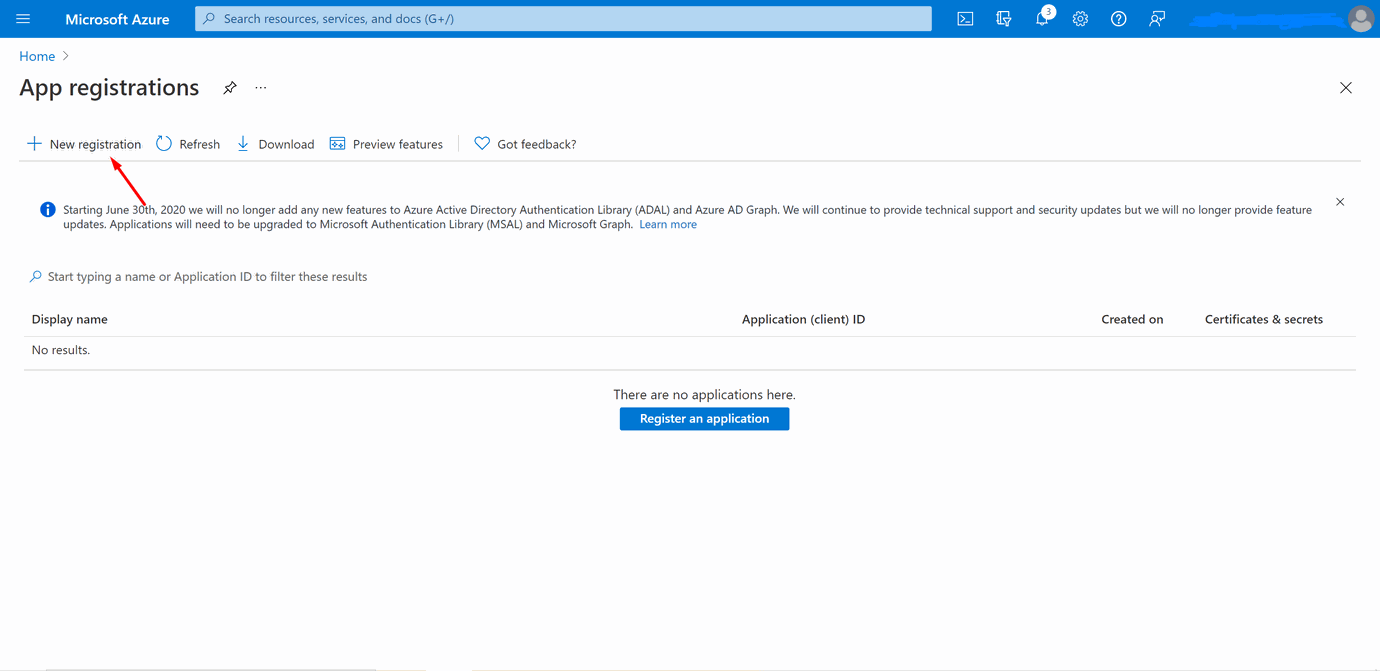The height and width of the screenshot is (671, 1380).
Task: Dismiss the ADAL information banner
Action: click(1340, 202)
